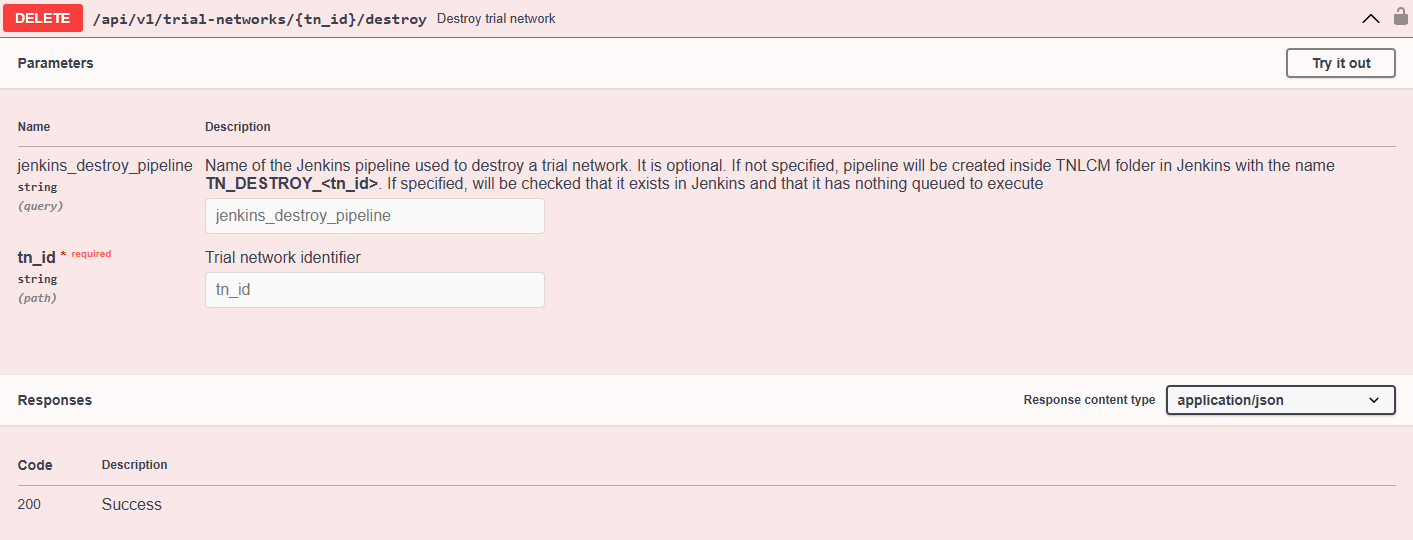
Task: Click the arrow on the application/json combo box
Action: click(1374, 400)
